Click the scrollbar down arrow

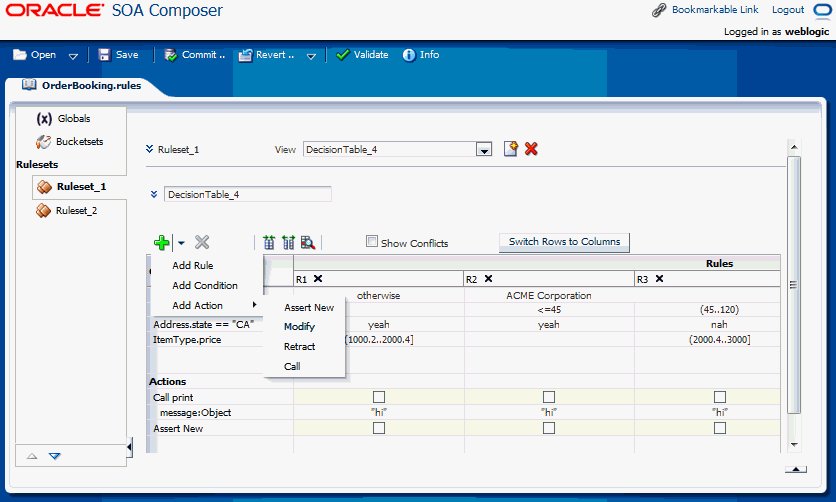click(794, 444)
